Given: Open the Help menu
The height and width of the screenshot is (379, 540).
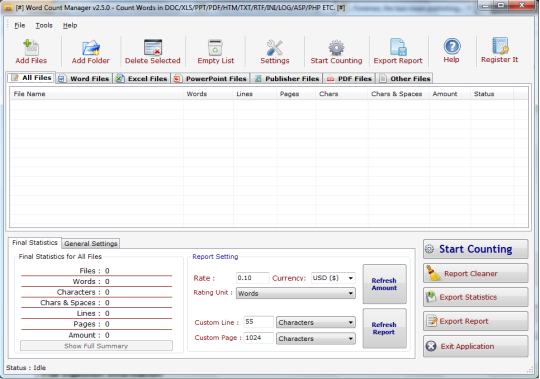Looking at the screenshot, I should click(x=70, y=25).
